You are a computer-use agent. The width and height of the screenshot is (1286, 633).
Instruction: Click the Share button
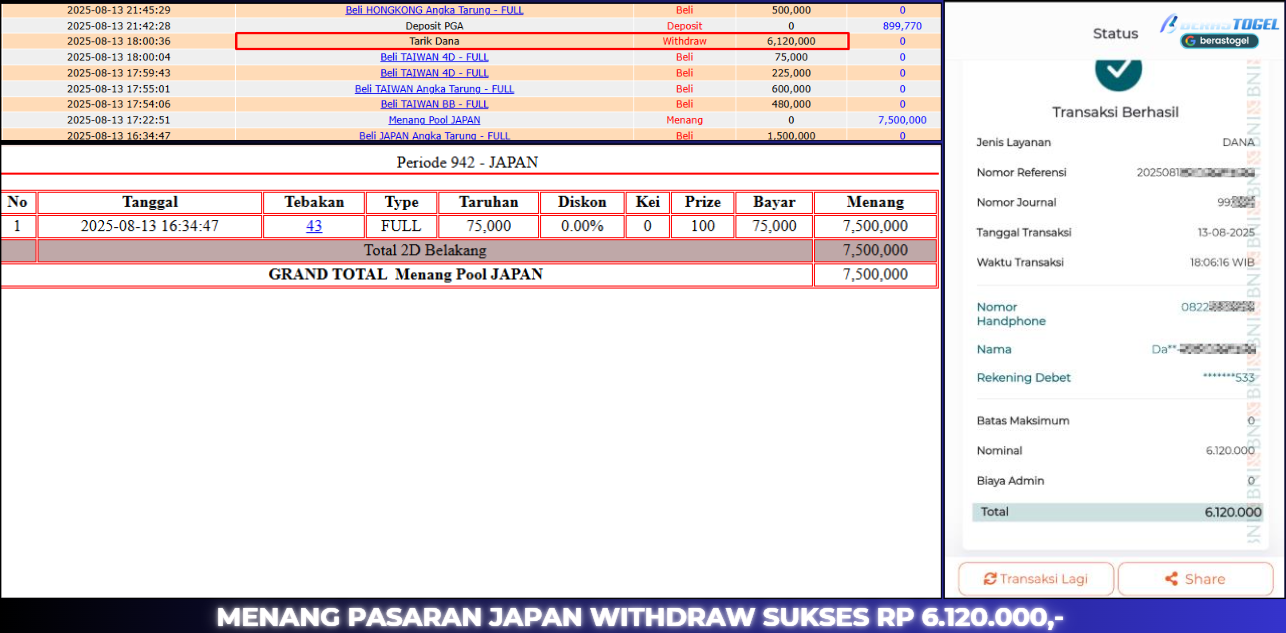tap(1194, 578)
